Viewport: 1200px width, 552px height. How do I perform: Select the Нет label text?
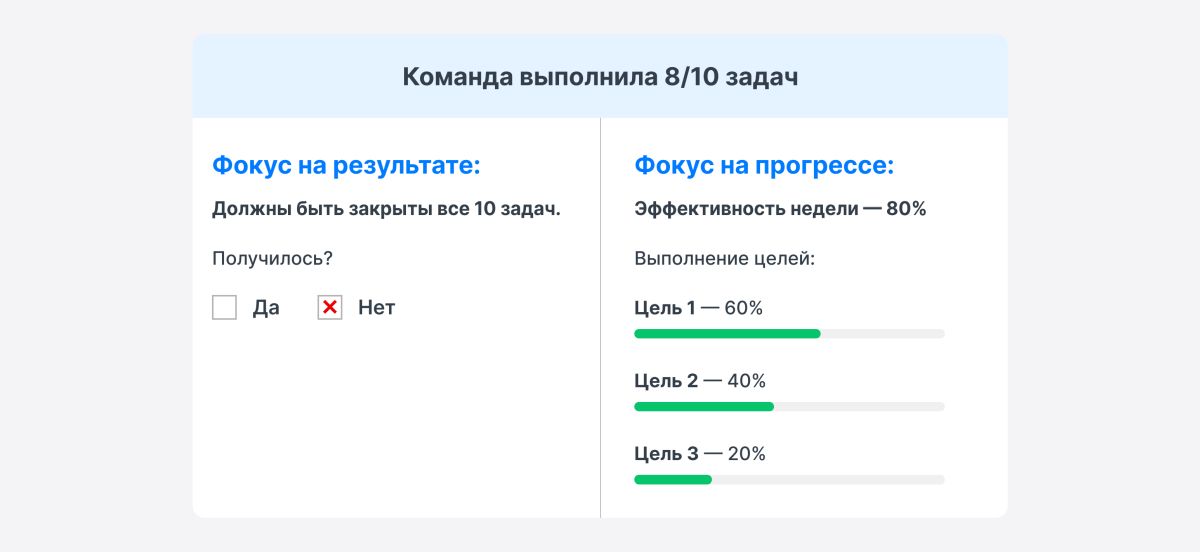point(377,308)
